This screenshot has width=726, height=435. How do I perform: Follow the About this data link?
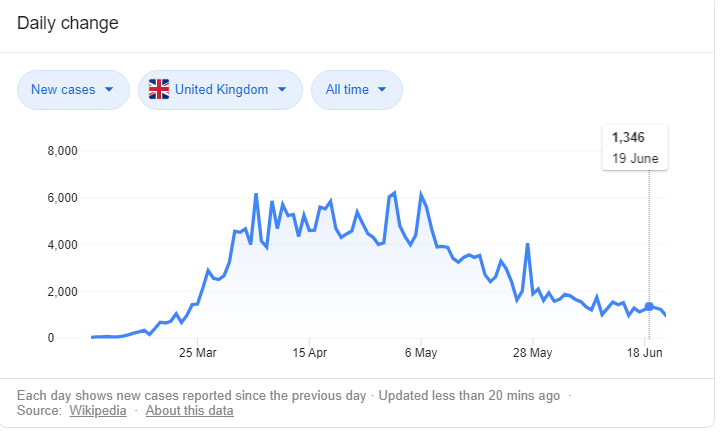click(x=190, y=411)
